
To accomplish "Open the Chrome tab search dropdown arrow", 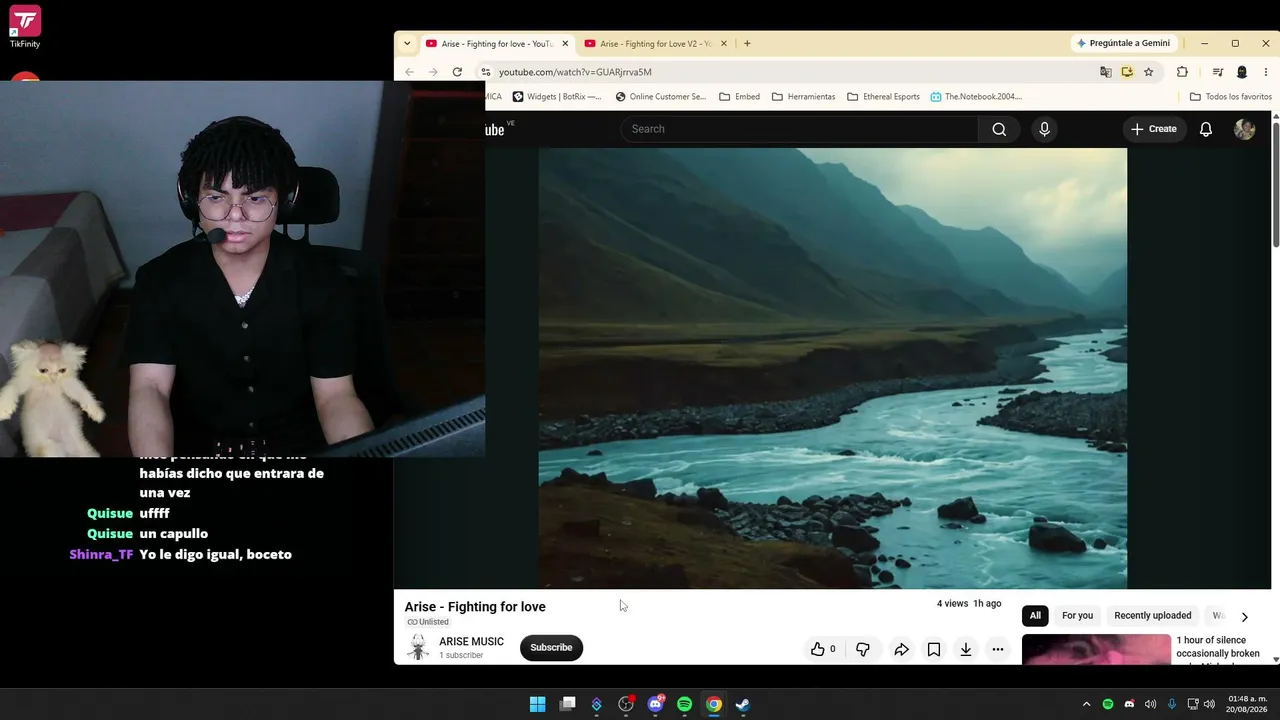I will 407,44.
